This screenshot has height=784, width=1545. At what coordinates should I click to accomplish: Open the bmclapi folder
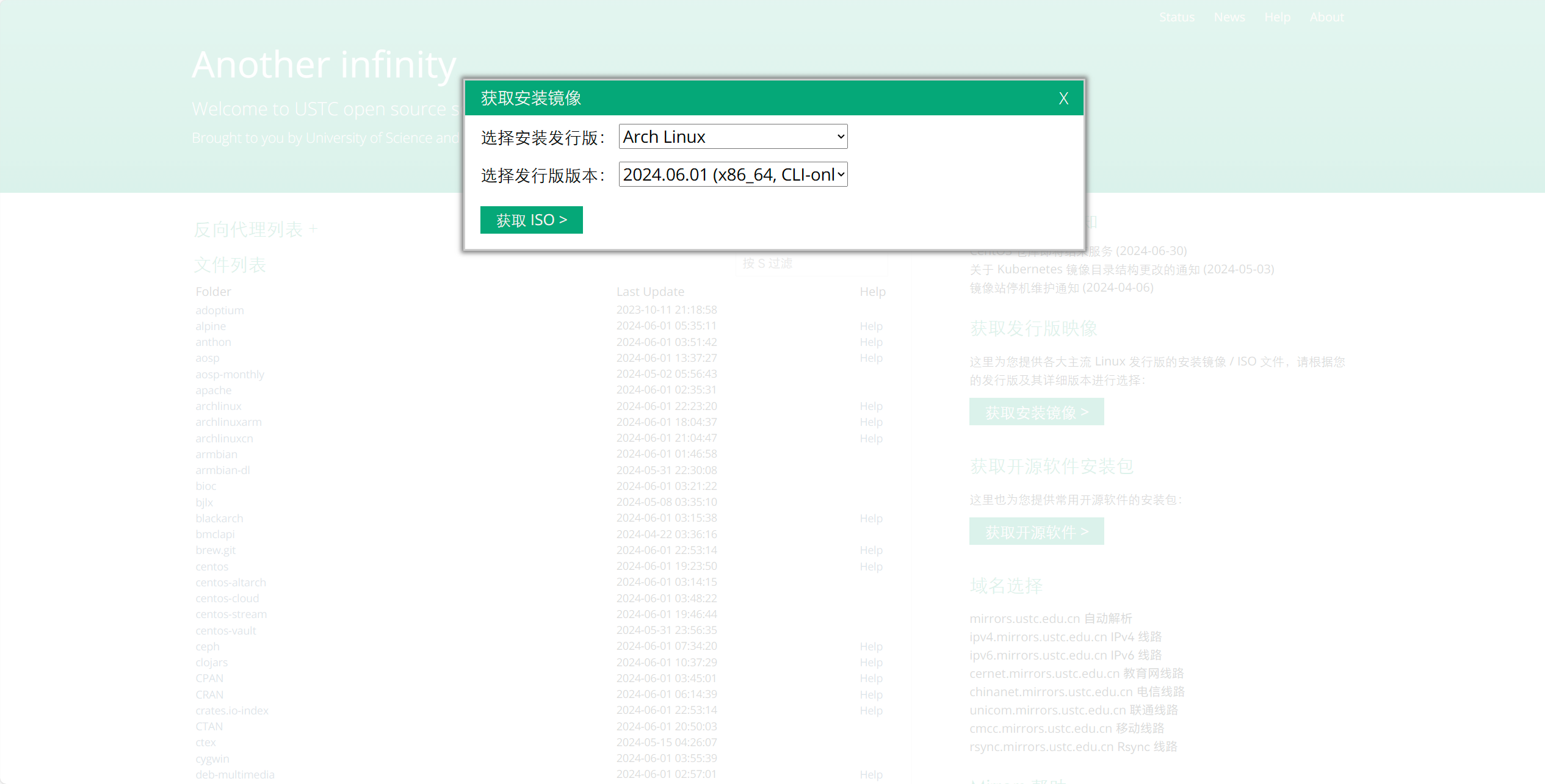point(215,534)
